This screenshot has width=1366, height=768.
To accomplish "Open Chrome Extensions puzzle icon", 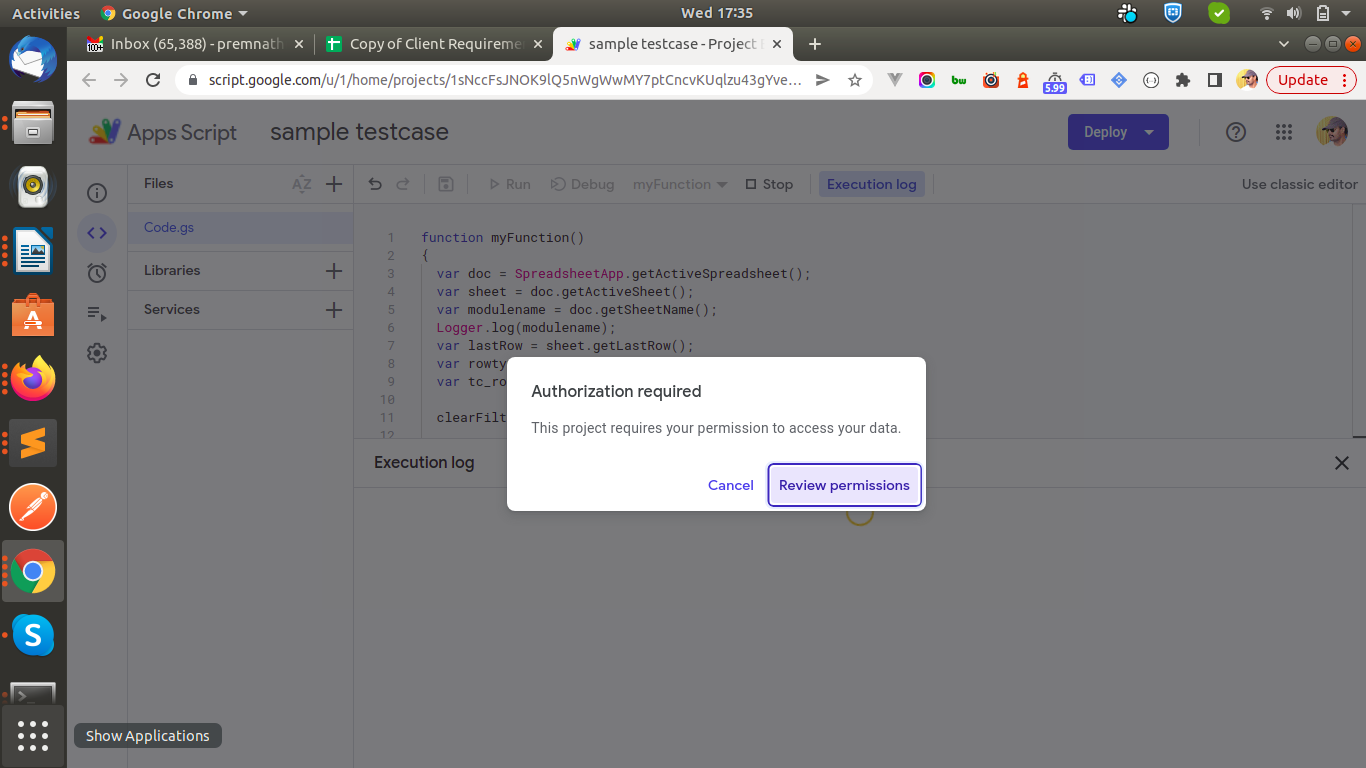I will [1183, 80].
